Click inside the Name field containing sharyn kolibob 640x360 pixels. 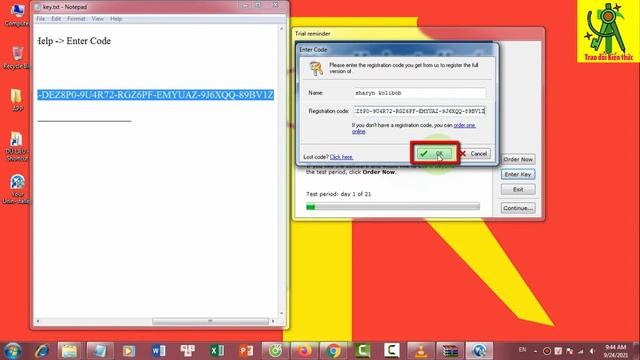(x=420, y=93)
